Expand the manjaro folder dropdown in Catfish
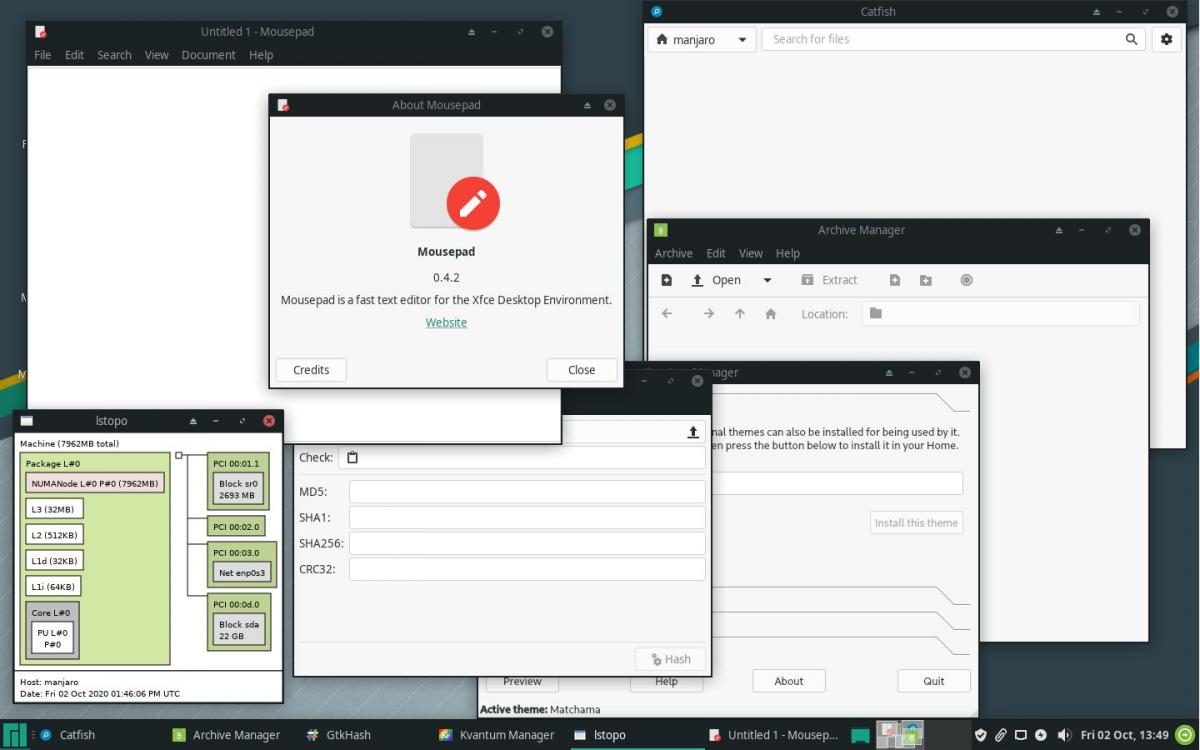Image resolution: width=1200 pixels, height=750 pixels. coord(742,40)
